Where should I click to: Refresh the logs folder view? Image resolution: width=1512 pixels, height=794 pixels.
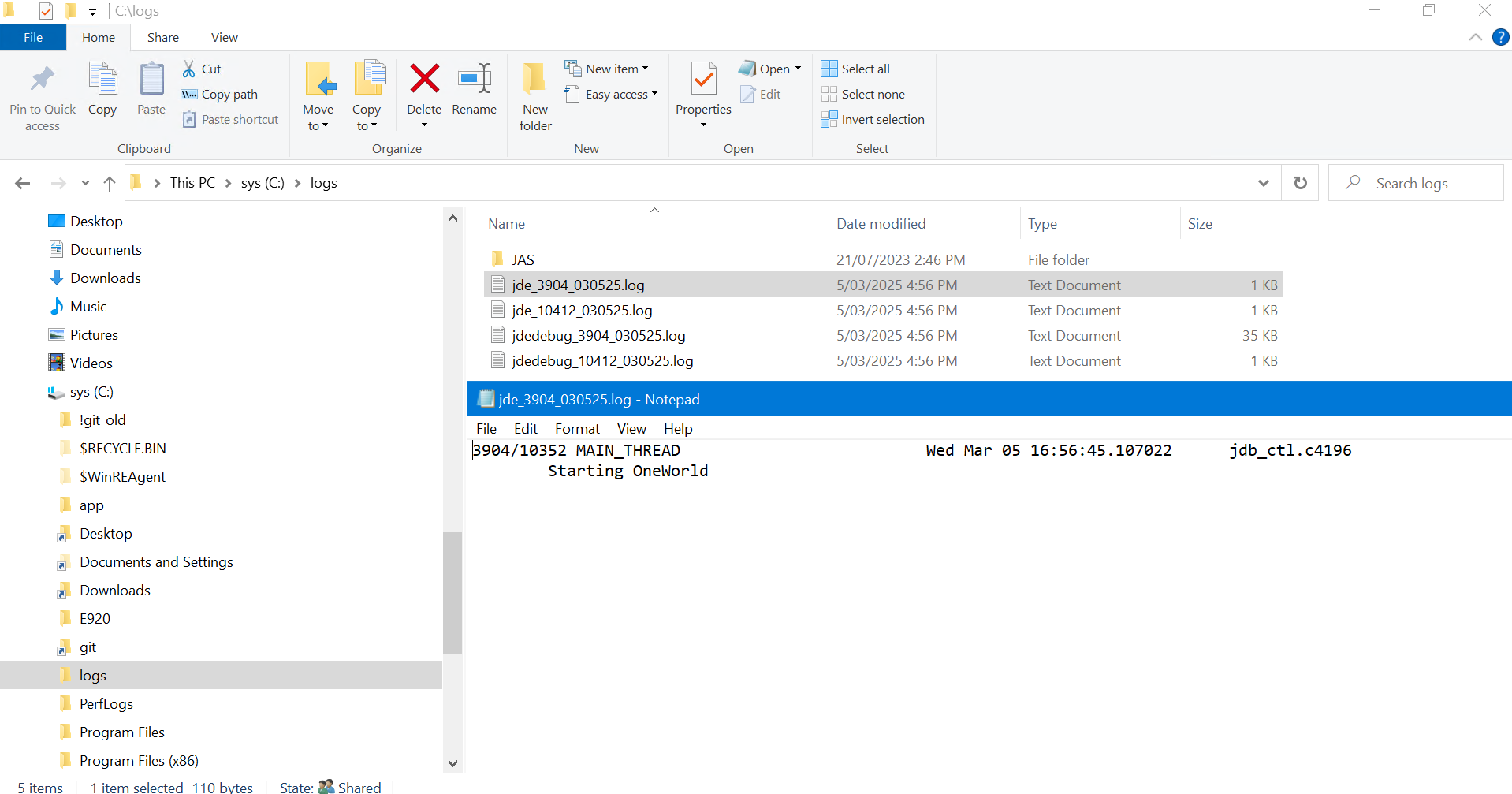[1300, 183]
